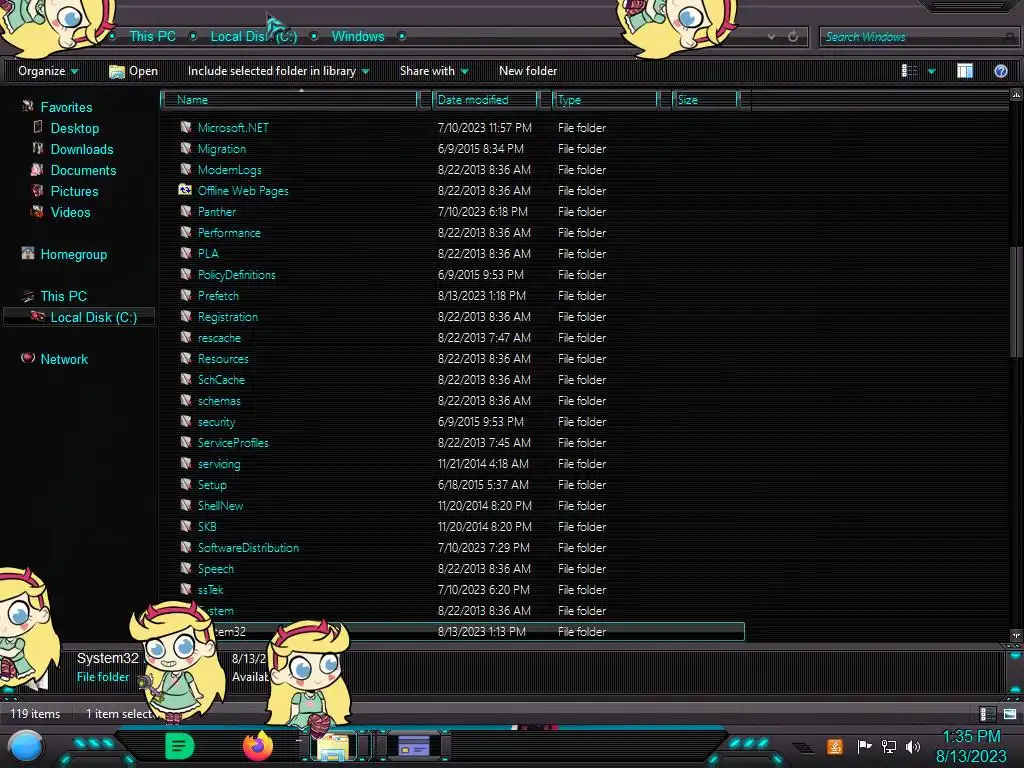This screenshot has height=768, width=1024.
Task: Select the SoftwareDistribution folder name
Action: point(248,547)
